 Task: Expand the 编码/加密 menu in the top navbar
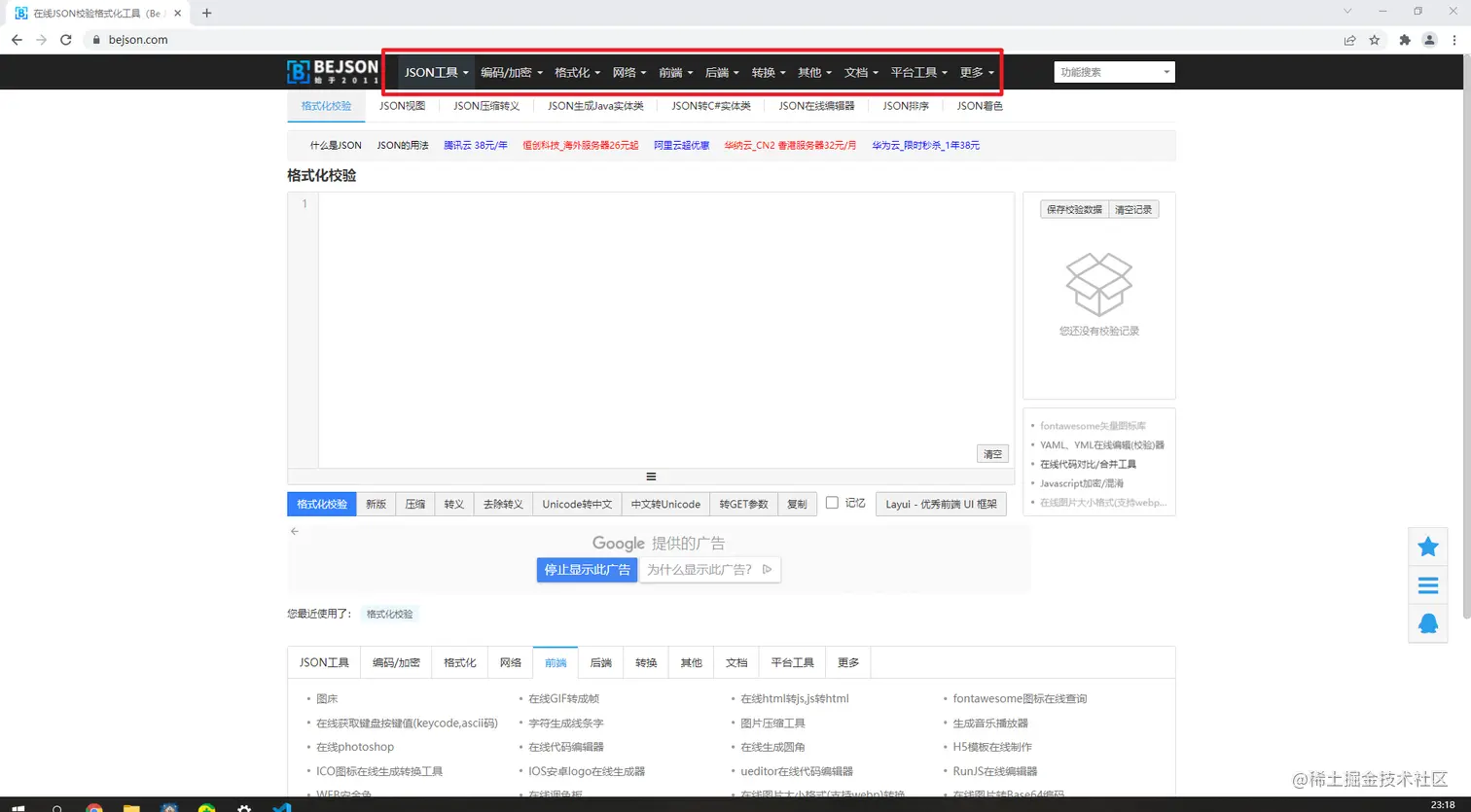point(512,72)
